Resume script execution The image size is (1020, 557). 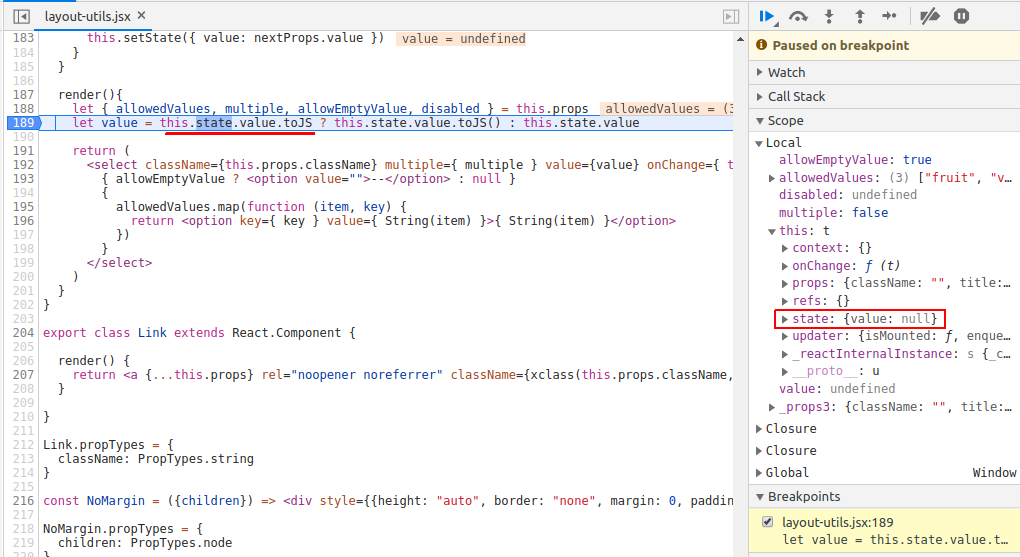click(768, 16)
